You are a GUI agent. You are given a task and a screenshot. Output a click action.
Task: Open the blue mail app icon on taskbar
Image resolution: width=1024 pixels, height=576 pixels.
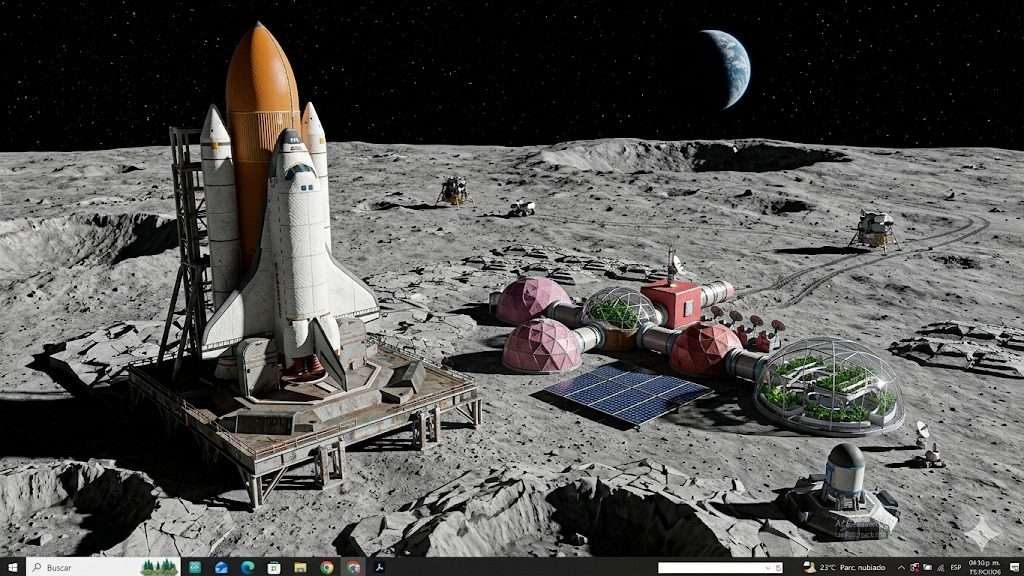[x=221, y=568]
